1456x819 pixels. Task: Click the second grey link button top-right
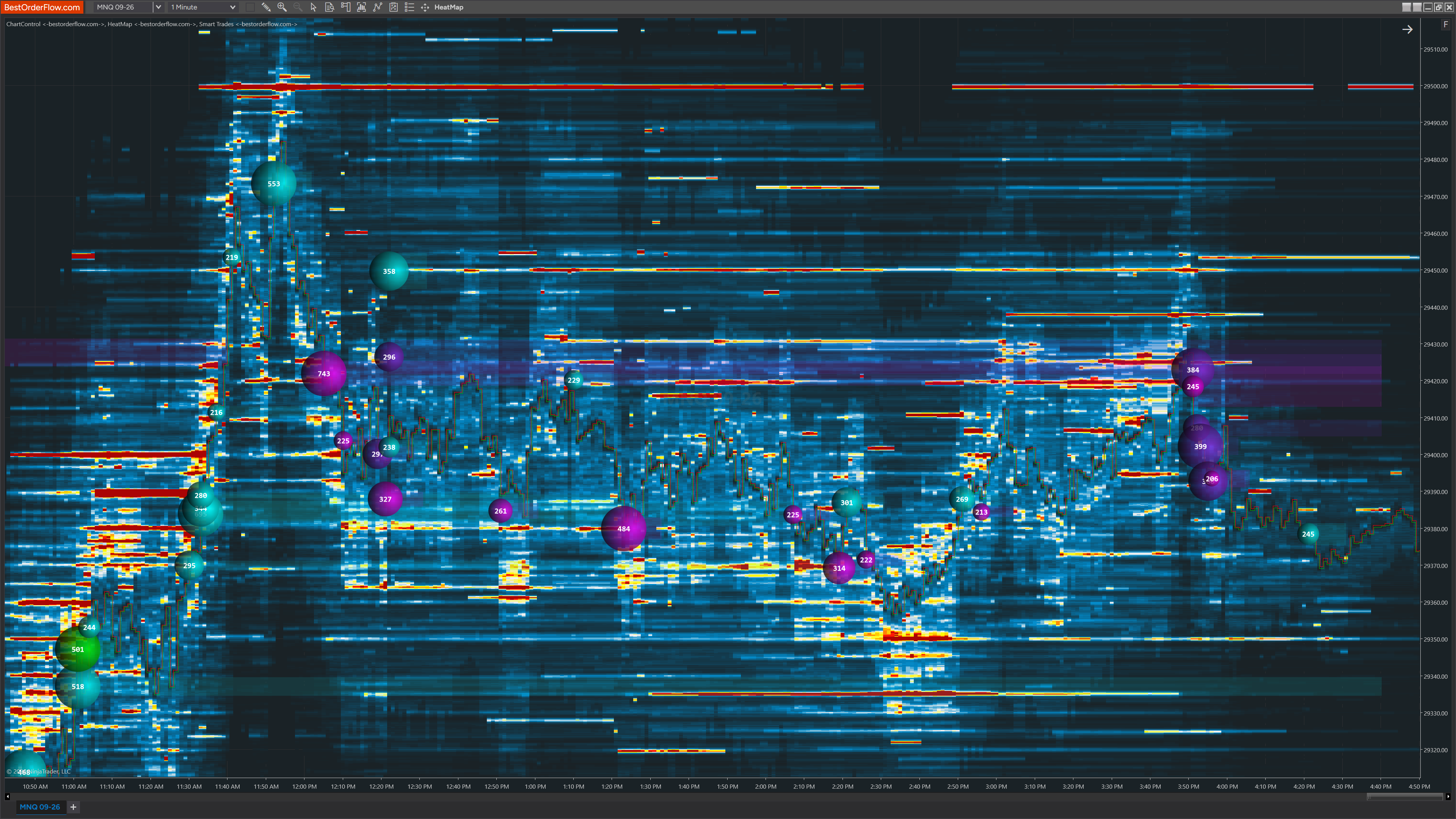tap(1418, 7)
